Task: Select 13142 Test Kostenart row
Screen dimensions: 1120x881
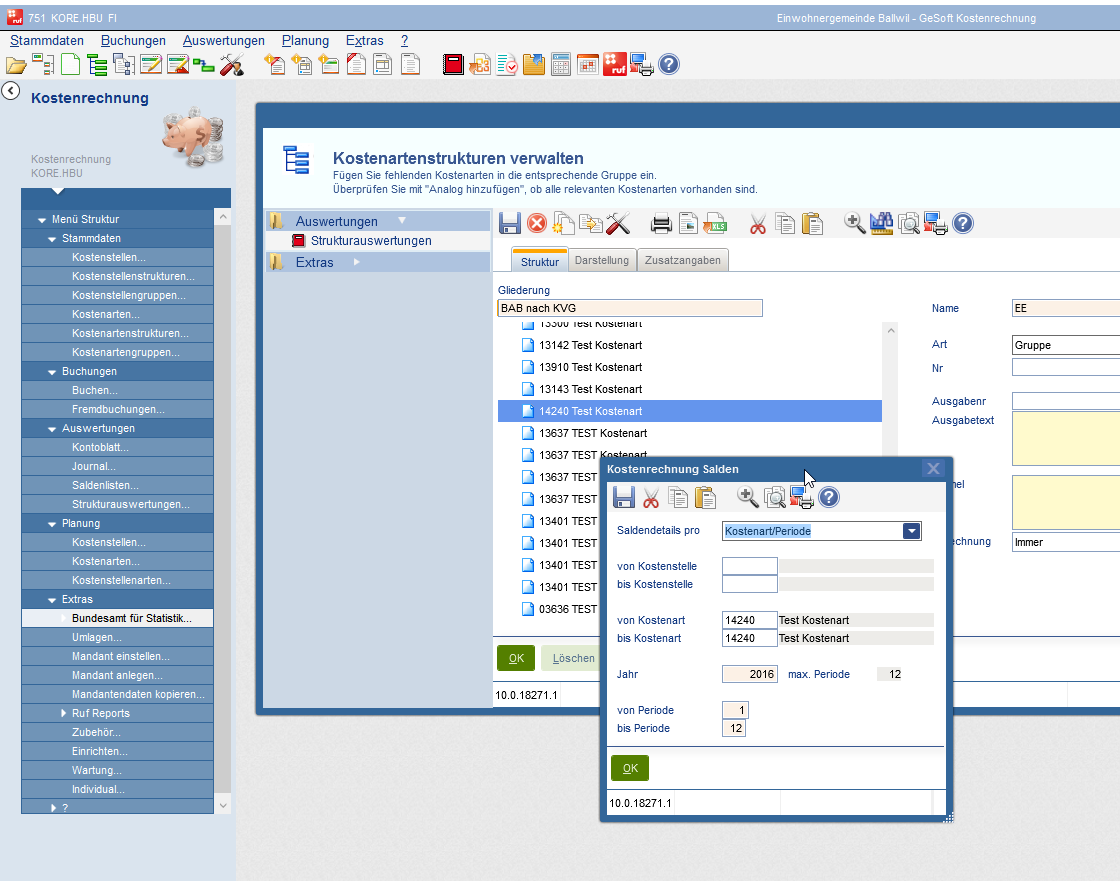Action: [x=689, y=345]
